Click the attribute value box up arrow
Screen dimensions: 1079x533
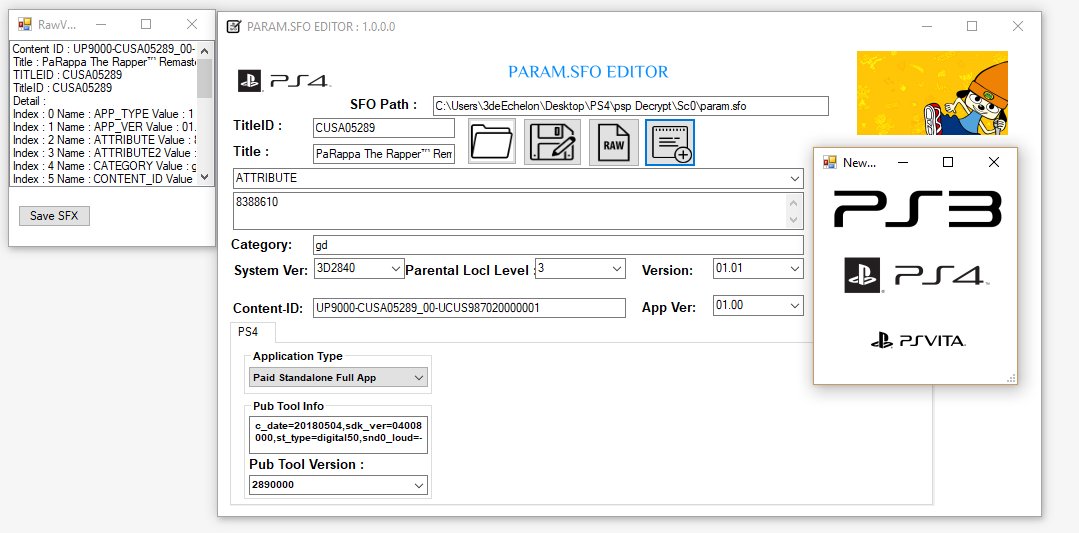click(x=795, y=202)
